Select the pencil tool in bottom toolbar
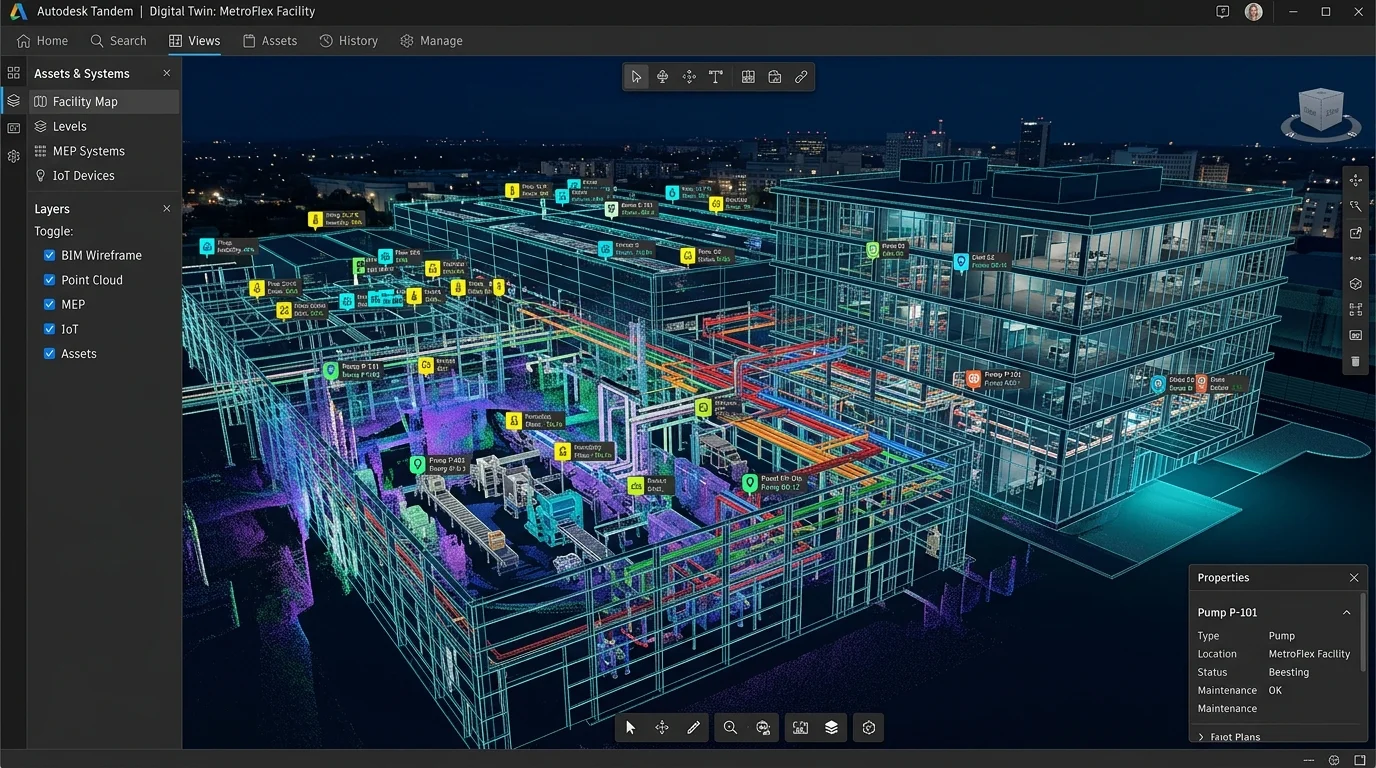Image resolution: width=1376 pixels, height=768 pixels. click(x=693, y=728)
